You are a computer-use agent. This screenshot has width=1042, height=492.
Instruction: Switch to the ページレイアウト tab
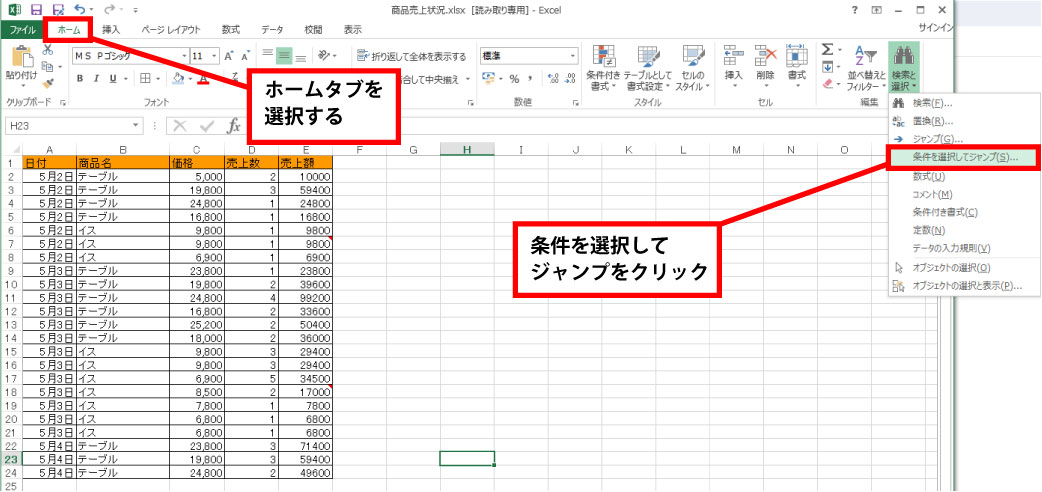[x=170, y=30]
